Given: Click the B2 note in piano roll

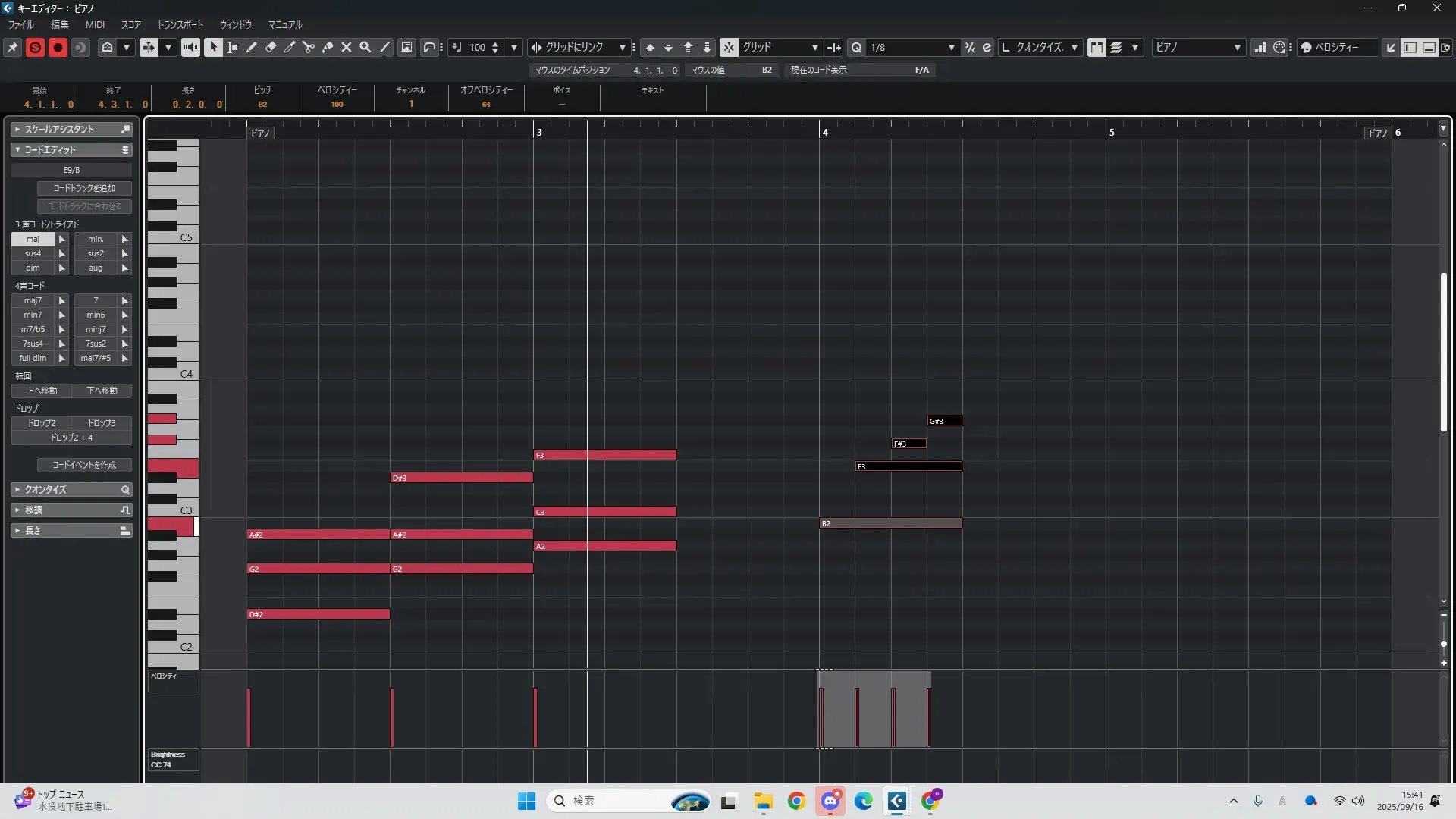Looking at the screenshot, I should 890,523.
